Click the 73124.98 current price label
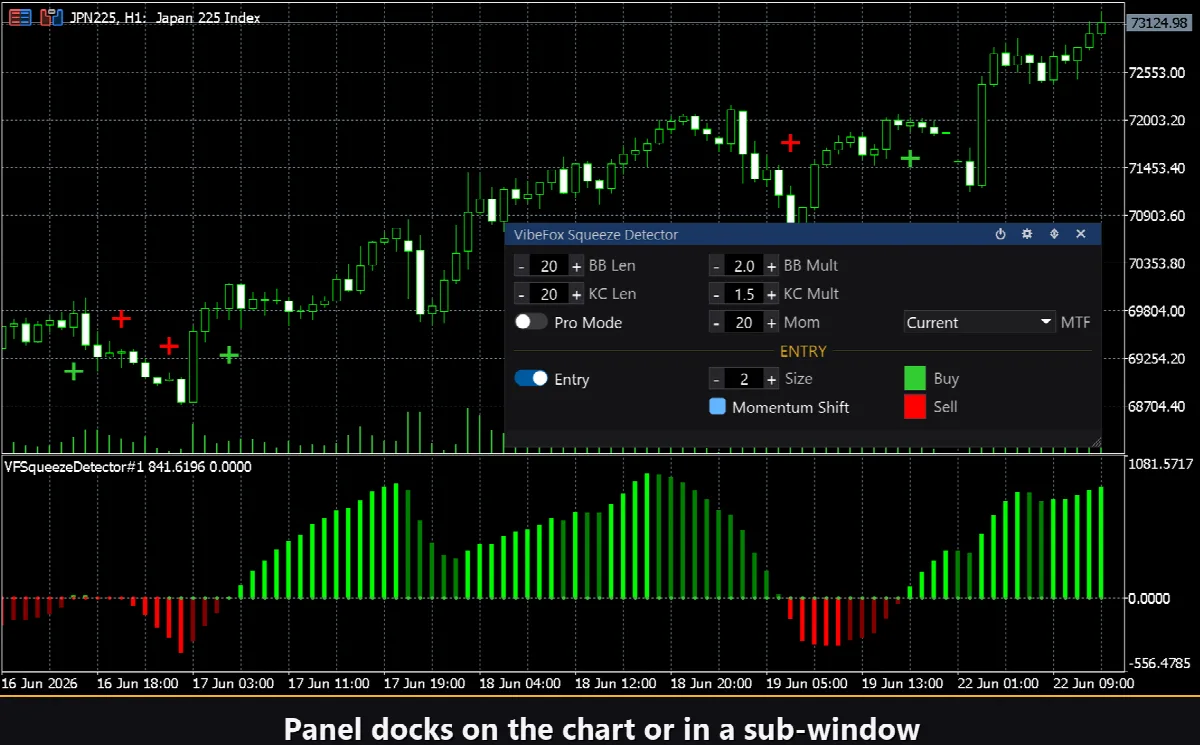The height and width of the screenshot is (745, 1200). 1160,22
